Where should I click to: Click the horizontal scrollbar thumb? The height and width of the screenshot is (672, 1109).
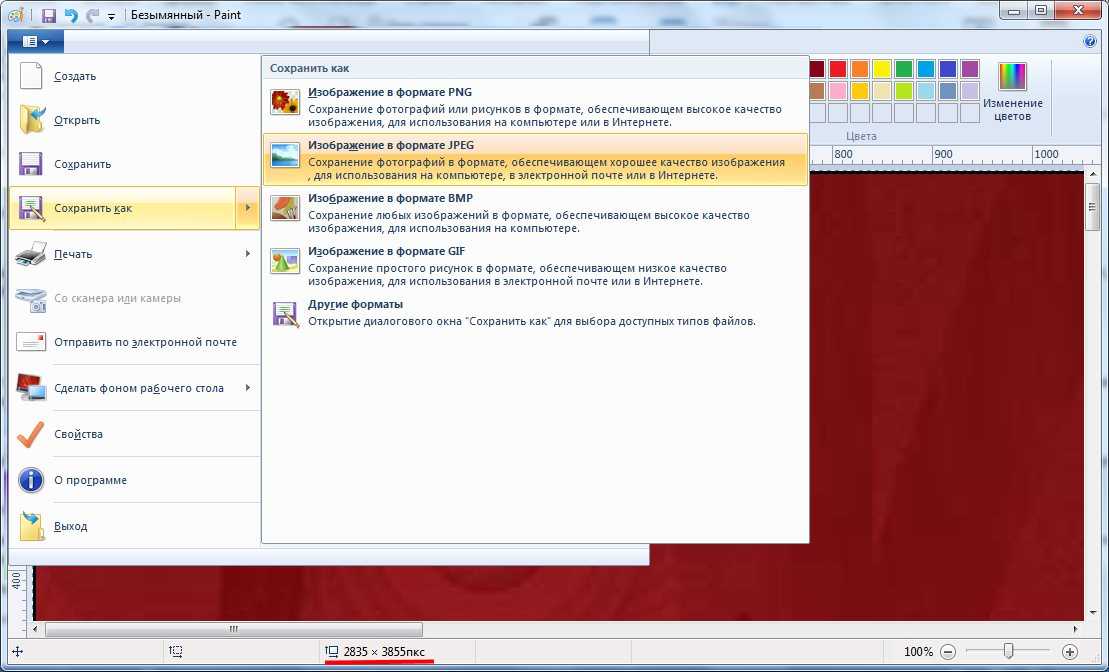pos(234,629)
